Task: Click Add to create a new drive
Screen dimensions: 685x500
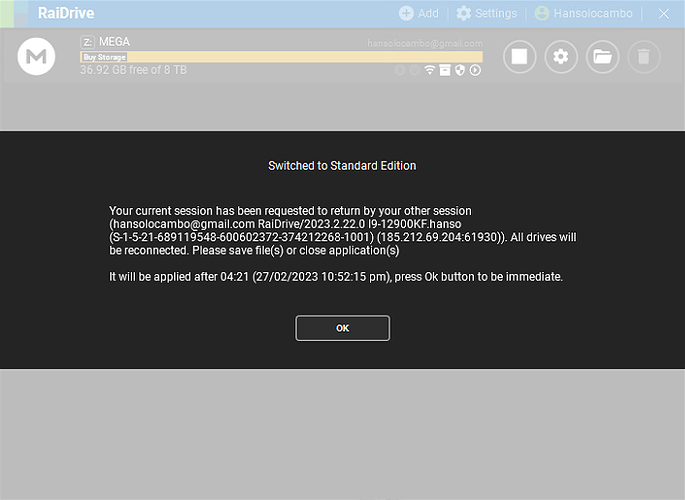Action: coord(419,13)
